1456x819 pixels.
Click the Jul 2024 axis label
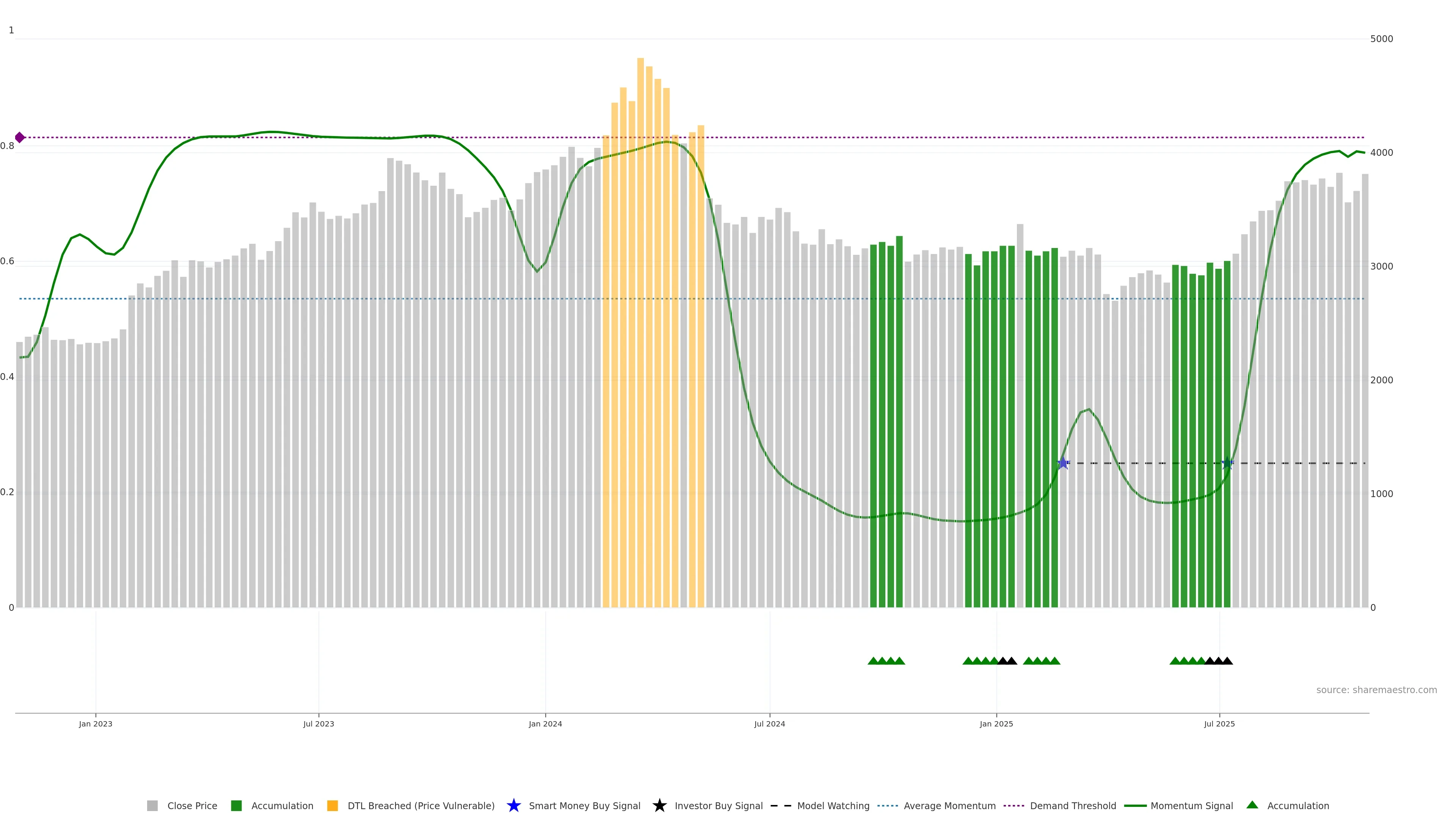pos(769,723)
